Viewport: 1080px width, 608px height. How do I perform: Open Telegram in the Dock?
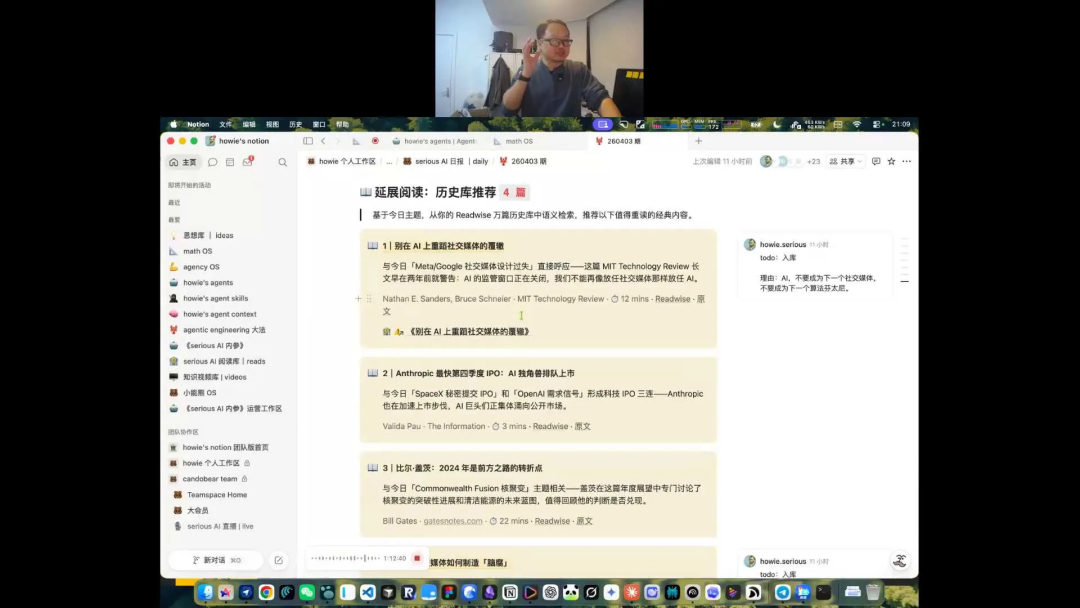pos(782,592)
